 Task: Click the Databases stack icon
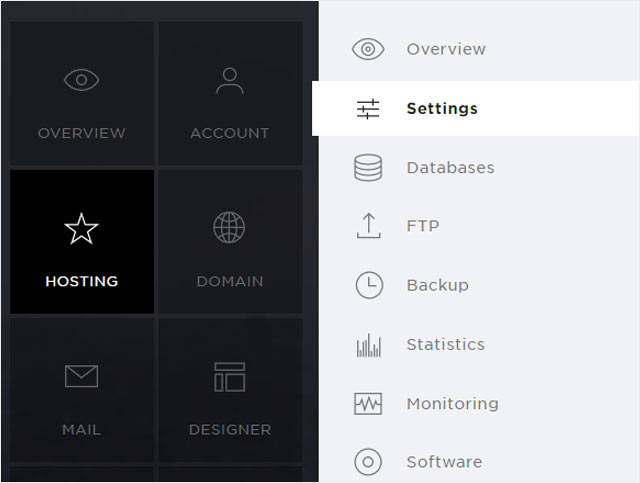tap(368, 167)
